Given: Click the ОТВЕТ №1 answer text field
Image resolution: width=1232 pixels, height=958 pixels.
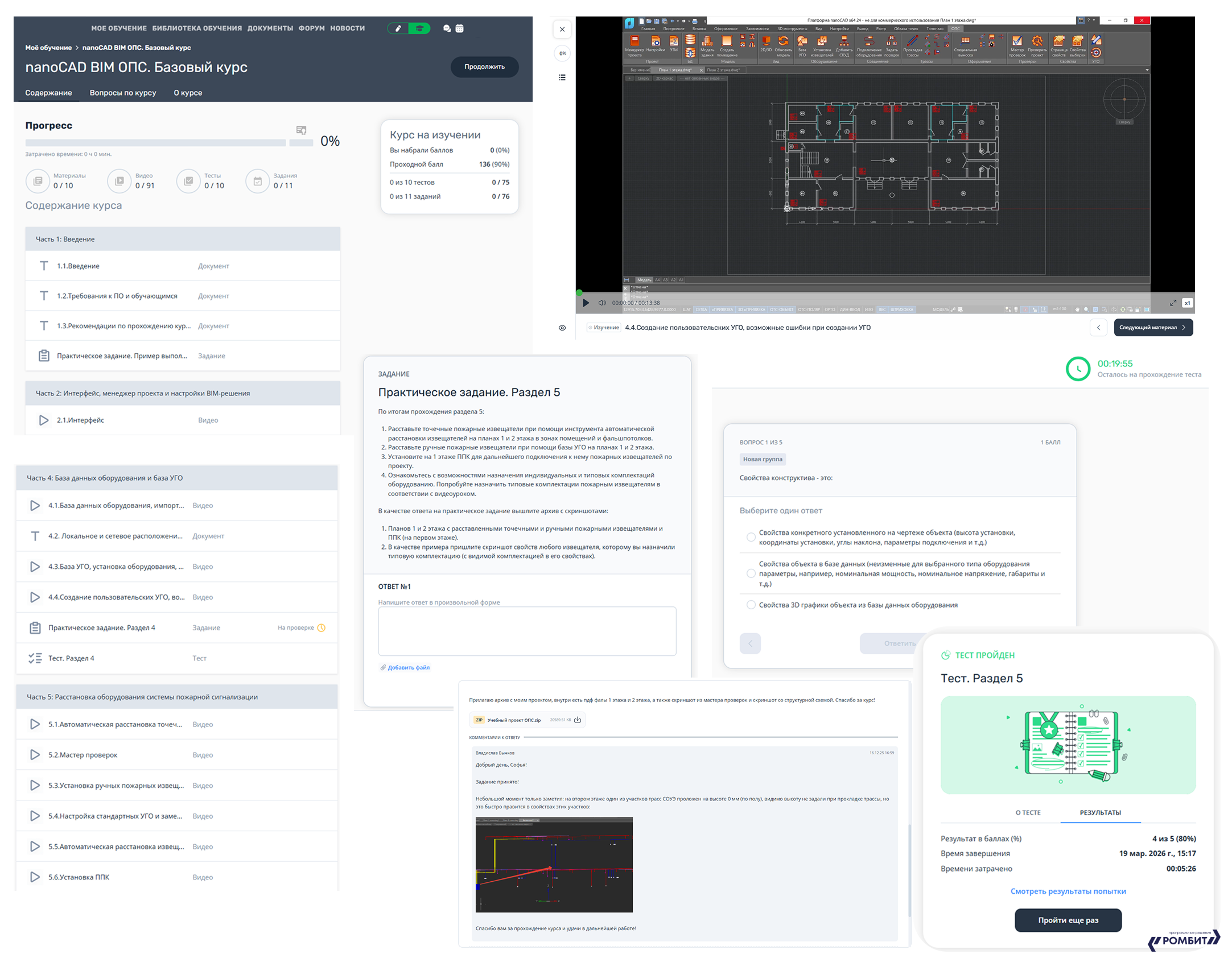Looking at the screenshot, I should pyautogui.click(x=527, y=631).
